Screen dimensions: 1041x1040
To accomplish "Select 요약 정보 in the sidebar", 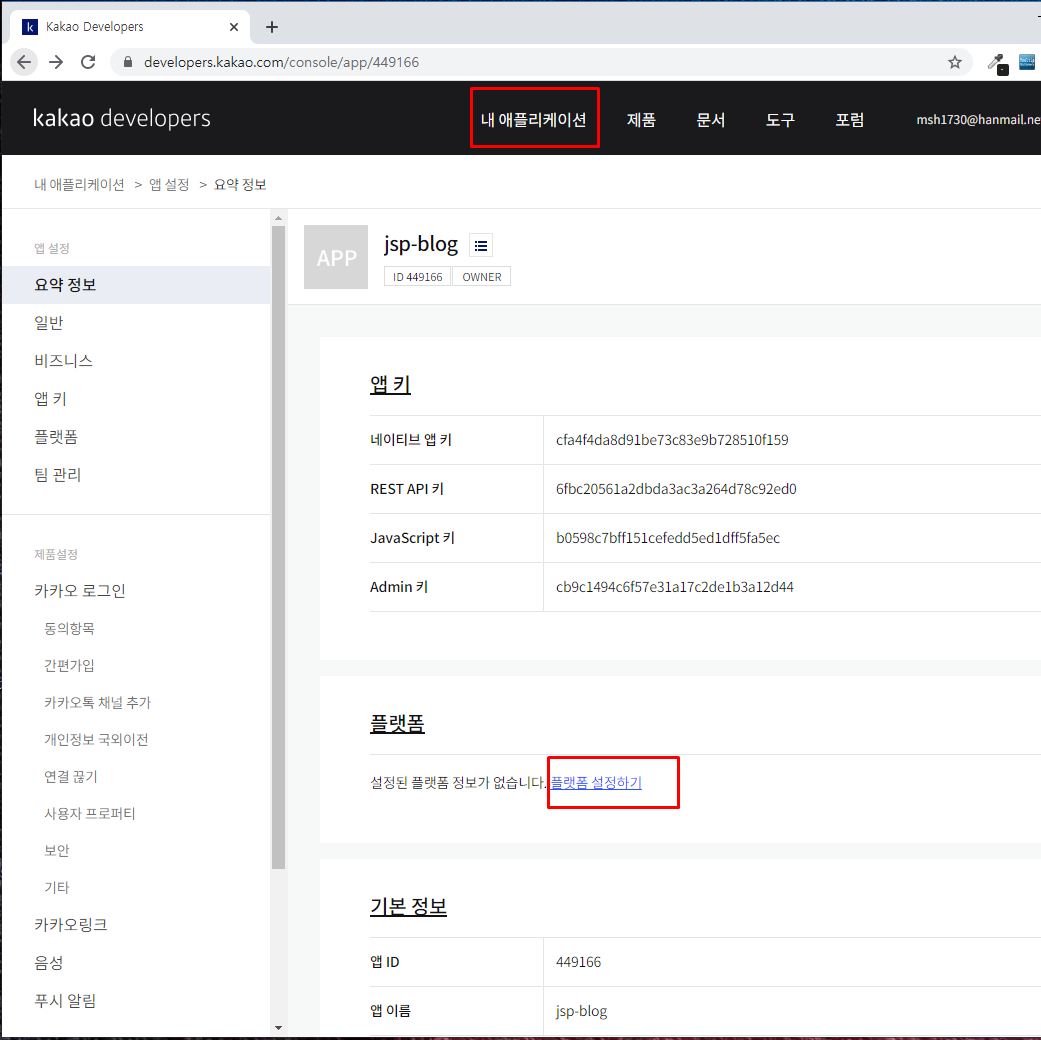I will 136,285.
